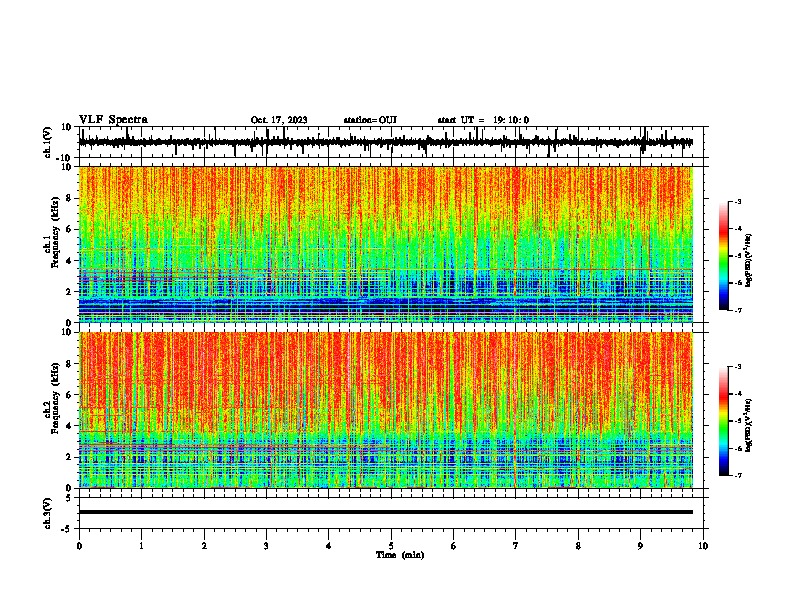Click the "Time (min)" axis label
The image size is (792, 612).
click(400, 555)
